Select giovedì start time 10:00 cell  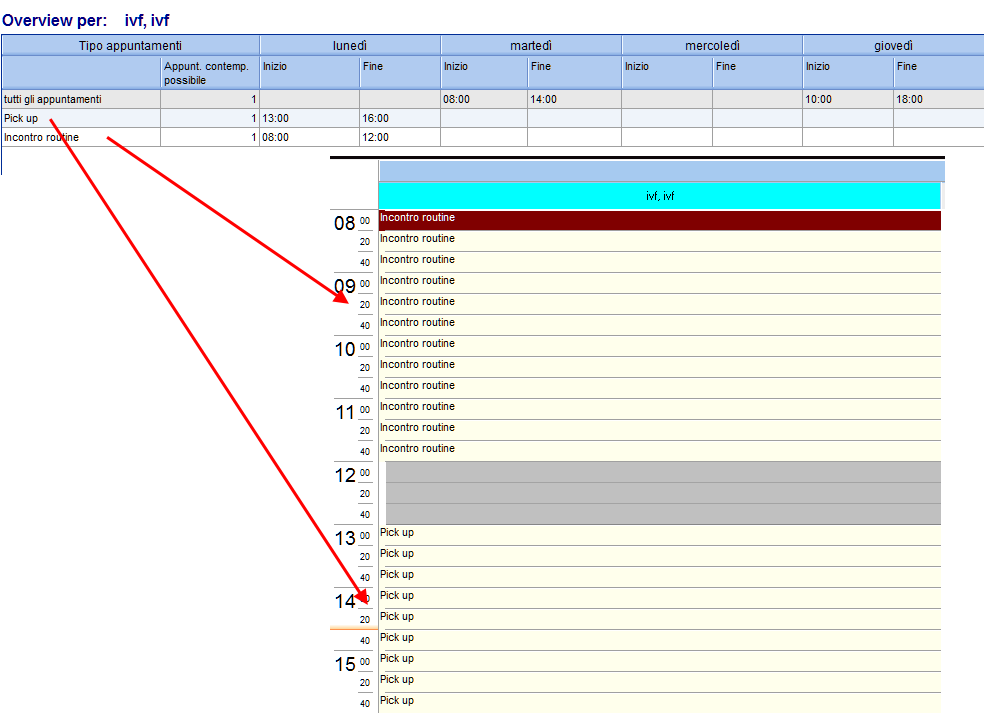(x=848, y=99)
